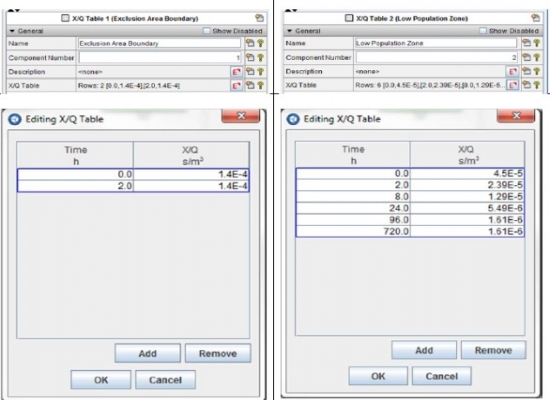The image size is (550, 400).
Task: Open X/Q Table editor icon in Exclusion Area Boundary
Action: click(237, 85)
